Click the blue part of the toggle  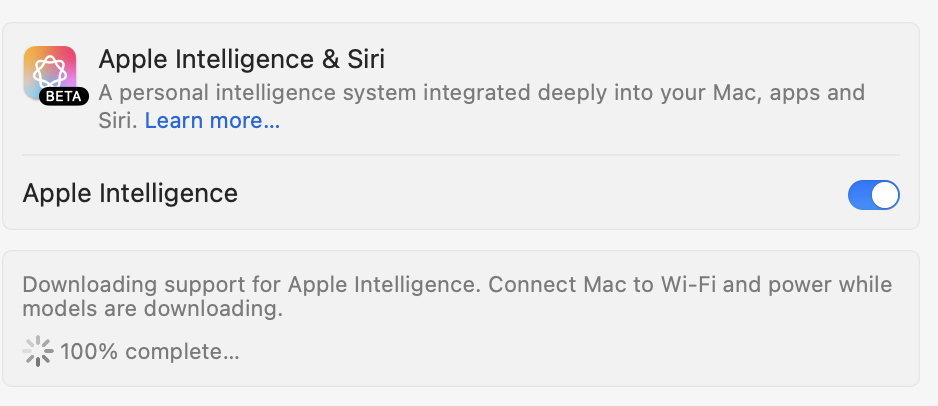coord(859,195)
